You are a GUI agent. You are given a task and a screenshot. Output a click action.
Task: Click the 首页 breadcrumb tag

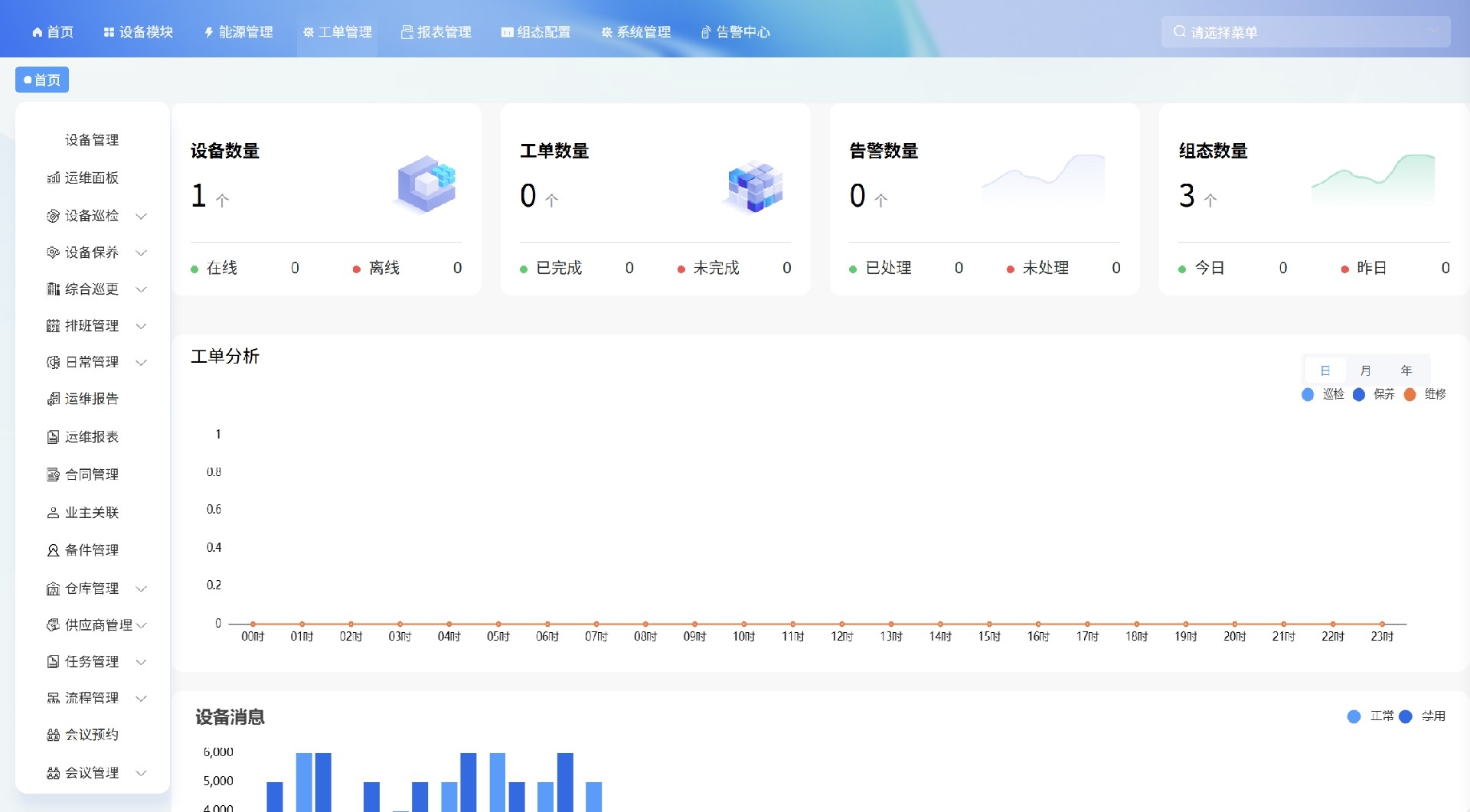pos(42,80)
